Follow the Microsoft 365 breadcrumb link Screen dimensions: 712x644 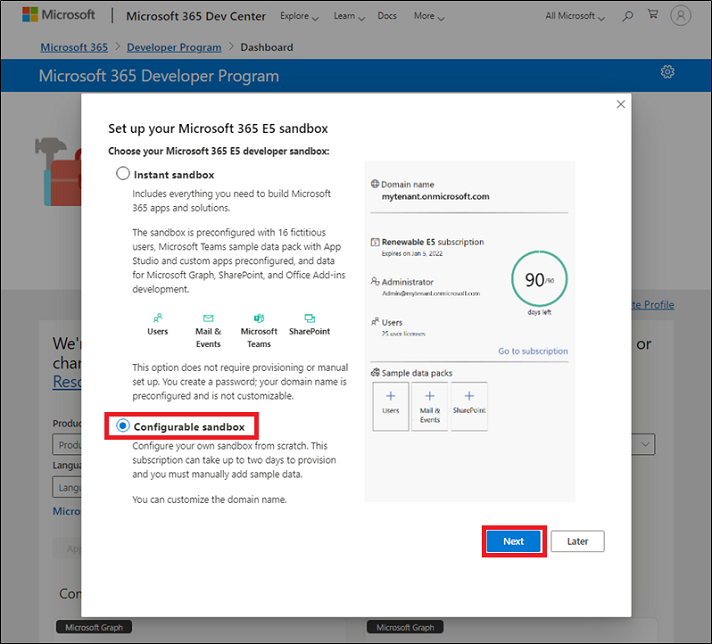(74, 47)
